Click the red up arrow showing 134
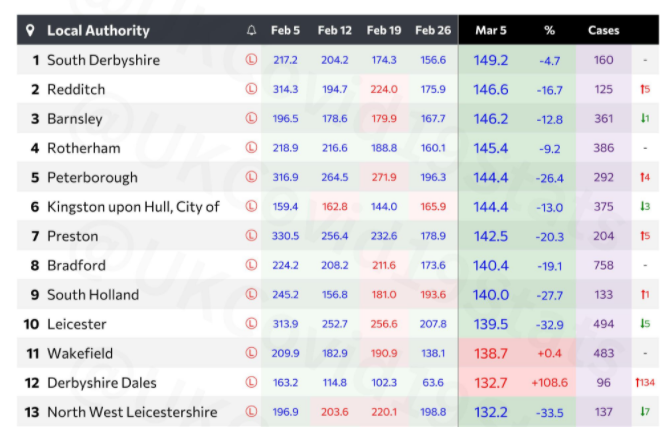 tap(644, 383)
